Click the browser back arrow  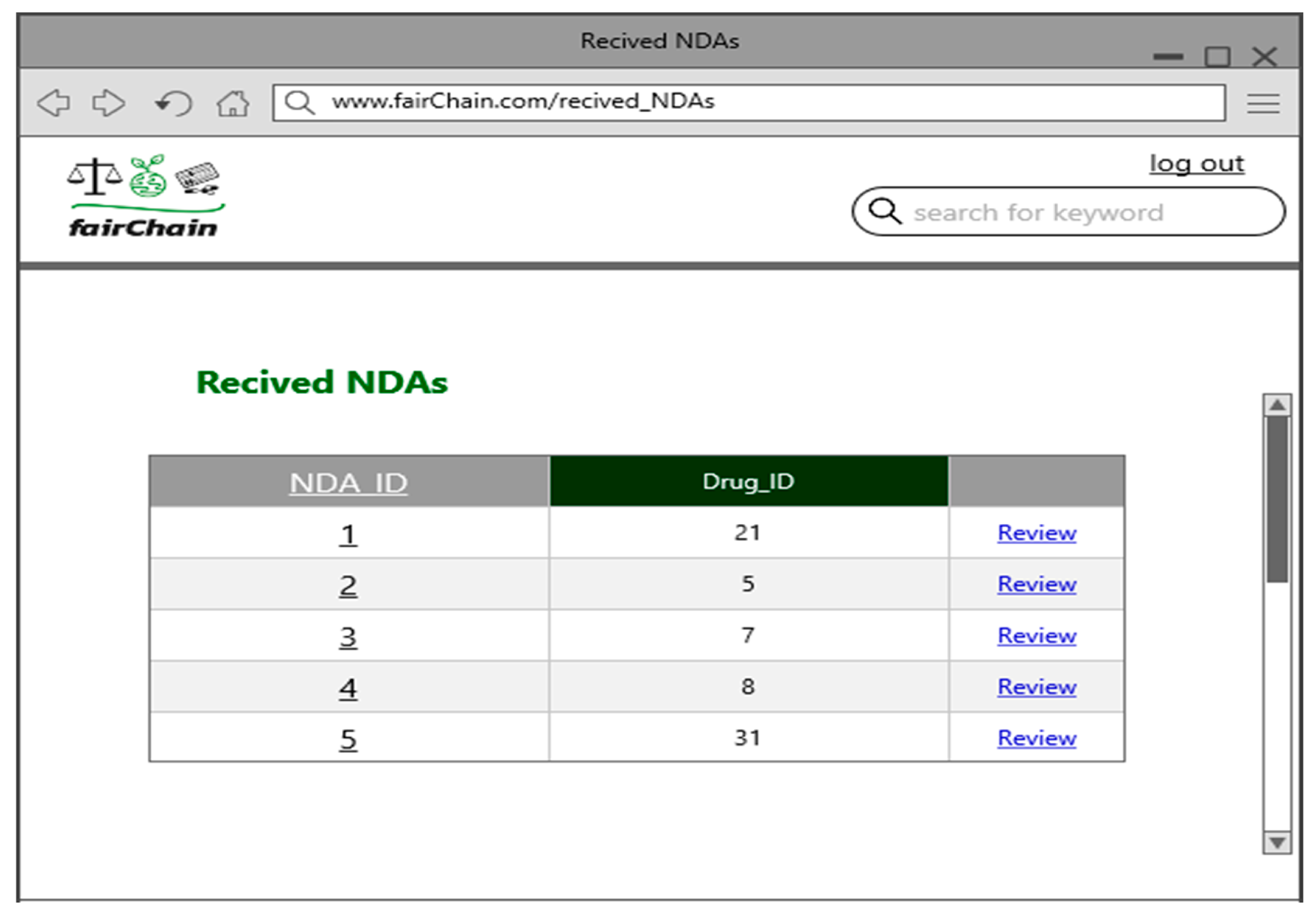[x=54, y=103]
